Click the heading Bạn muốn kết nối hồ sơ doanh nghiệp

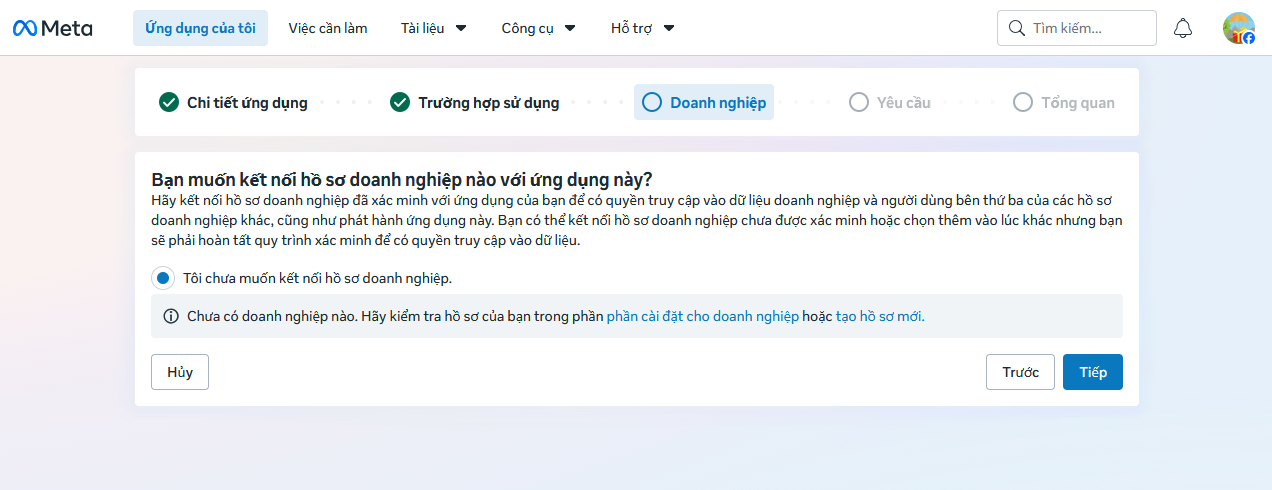402,180
